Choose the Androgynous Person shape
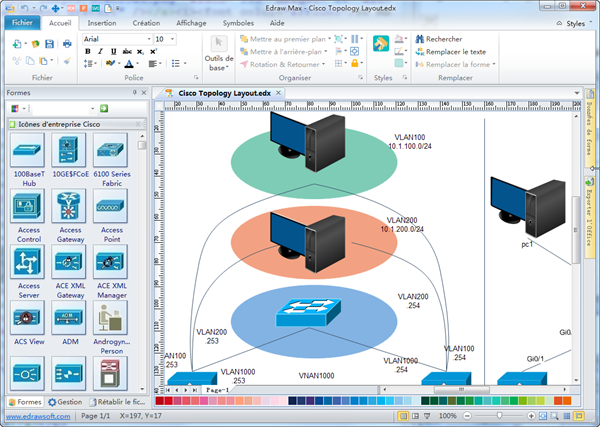The image size is (600, 427). coord(109,318)
